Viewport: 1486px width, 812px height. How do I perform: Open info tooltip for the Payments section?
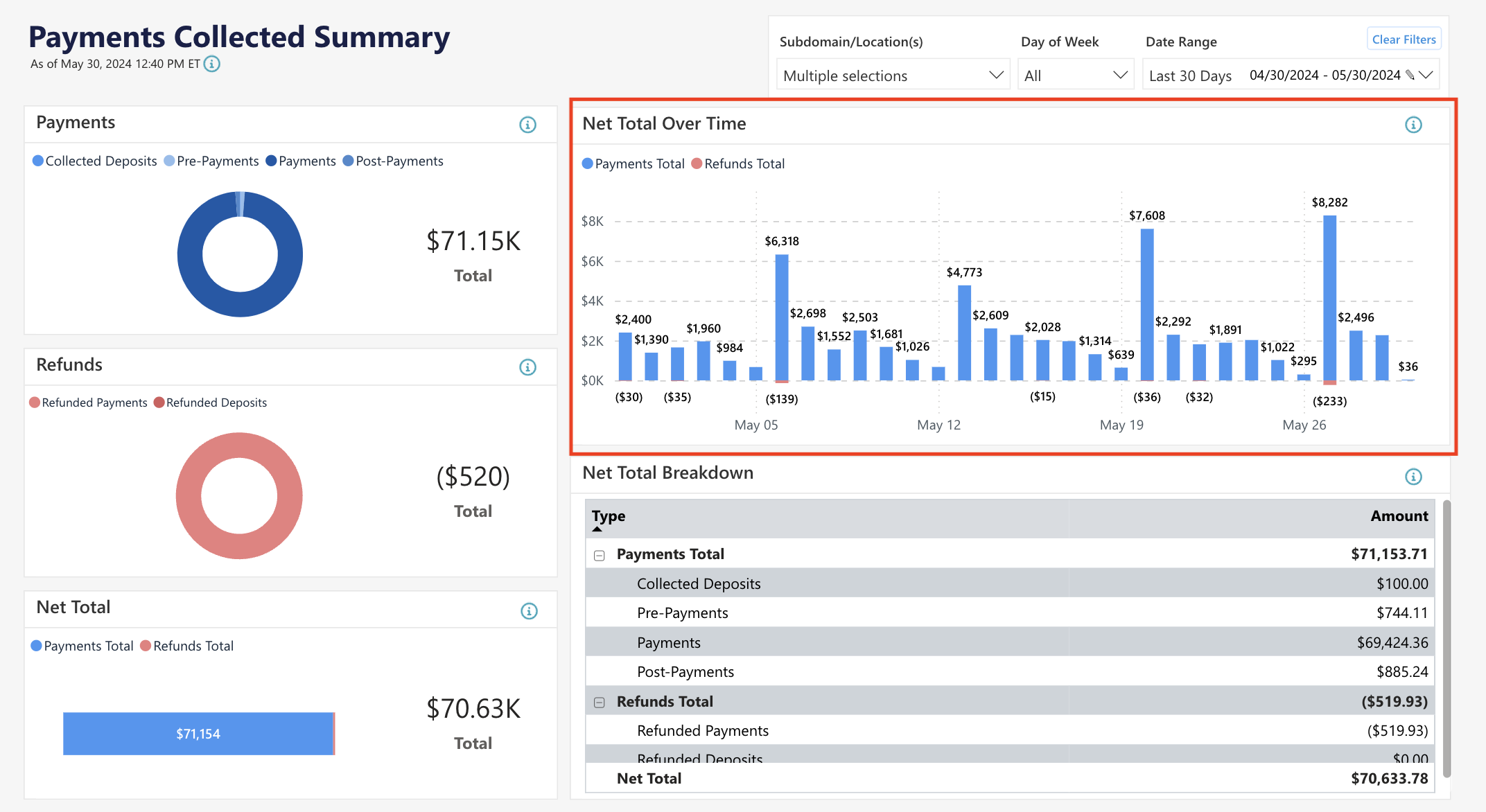(x=528, y=125)
